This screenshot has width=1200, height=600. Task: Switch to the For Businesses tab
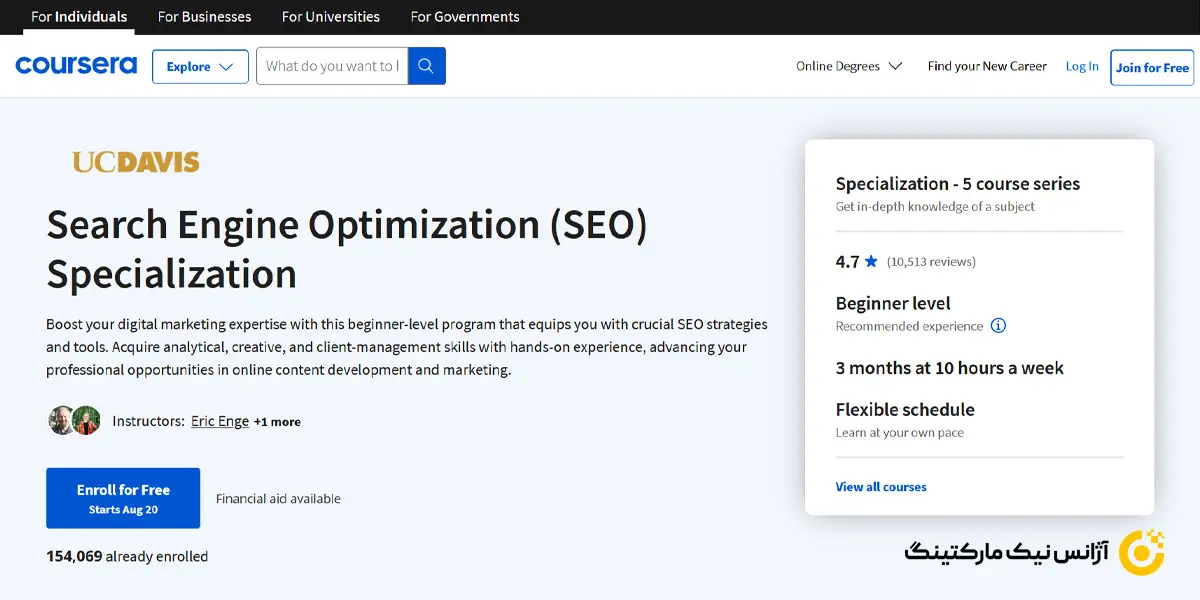click(x=205, y=17)
